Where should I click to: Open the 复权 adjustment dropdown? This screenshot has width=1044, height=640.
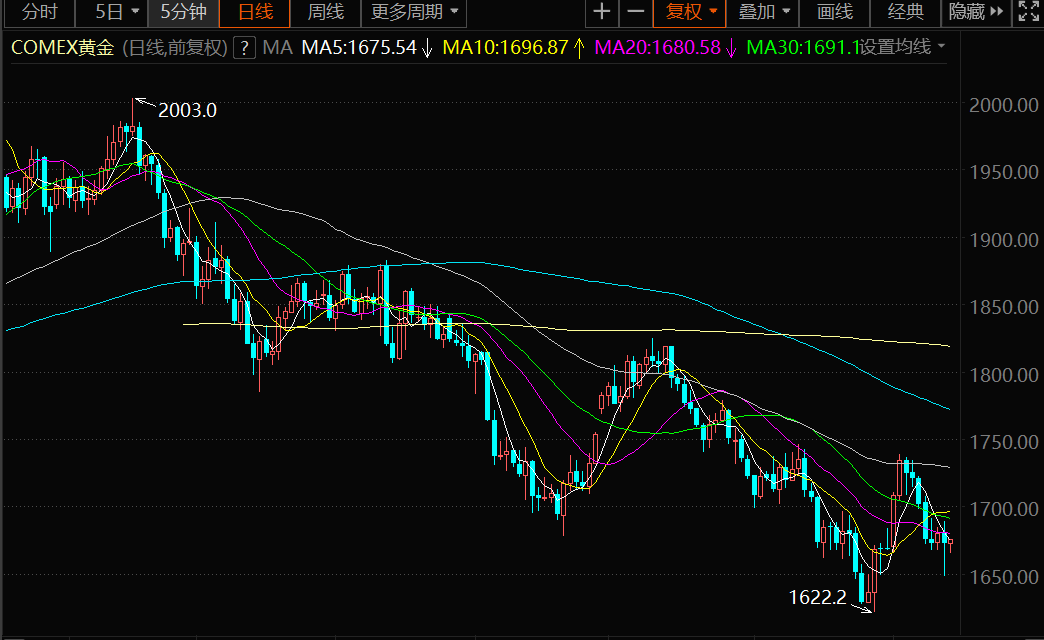tap(692, 12)
